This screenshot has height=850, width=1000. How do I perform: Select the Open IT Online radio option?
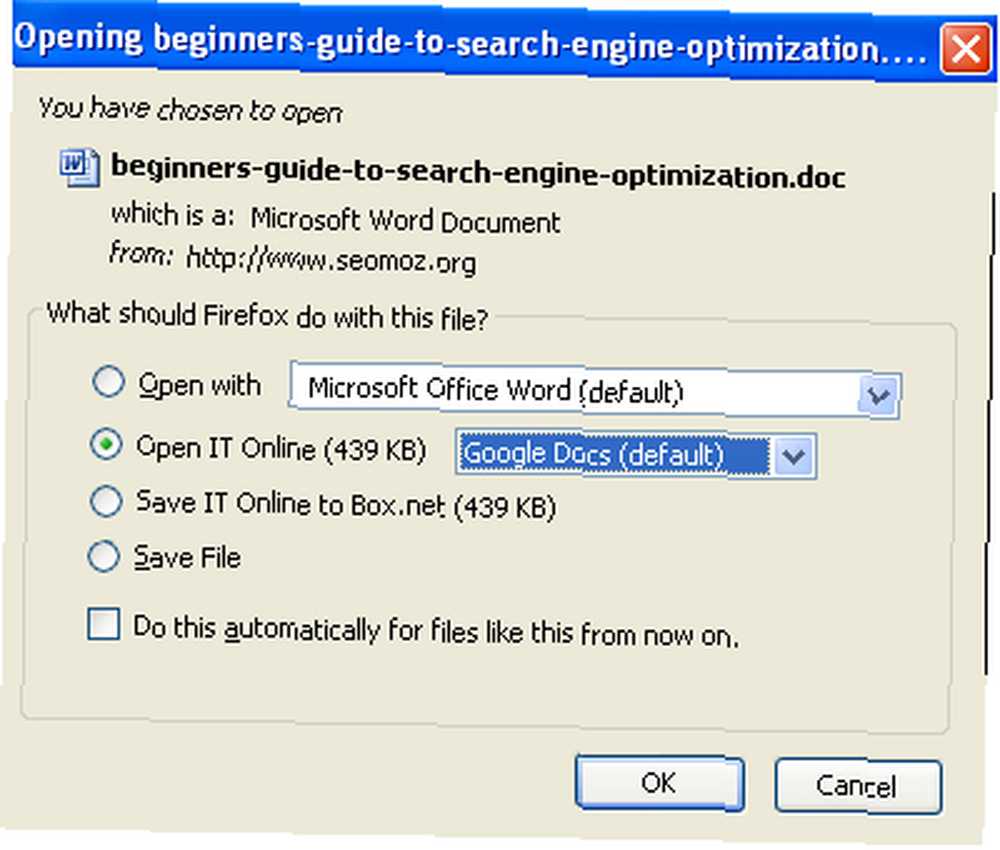[x=106, y=444]
